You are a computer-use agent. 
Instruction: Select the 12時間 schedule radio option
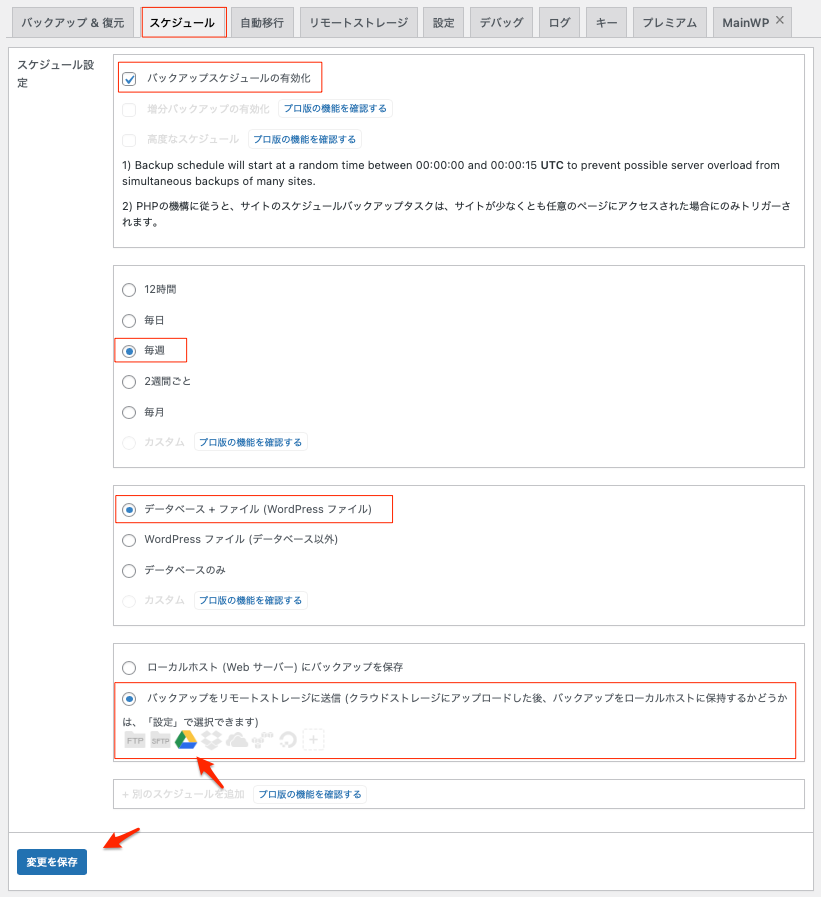(128, 290)
